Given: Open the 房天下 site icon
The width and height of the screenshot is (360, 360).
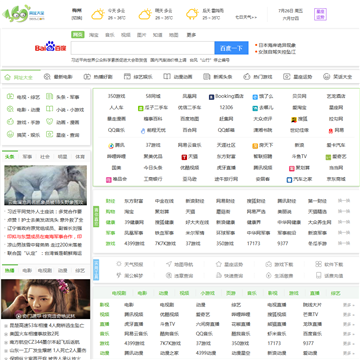Looking at the screenshot, I should (x=255, y=145).
